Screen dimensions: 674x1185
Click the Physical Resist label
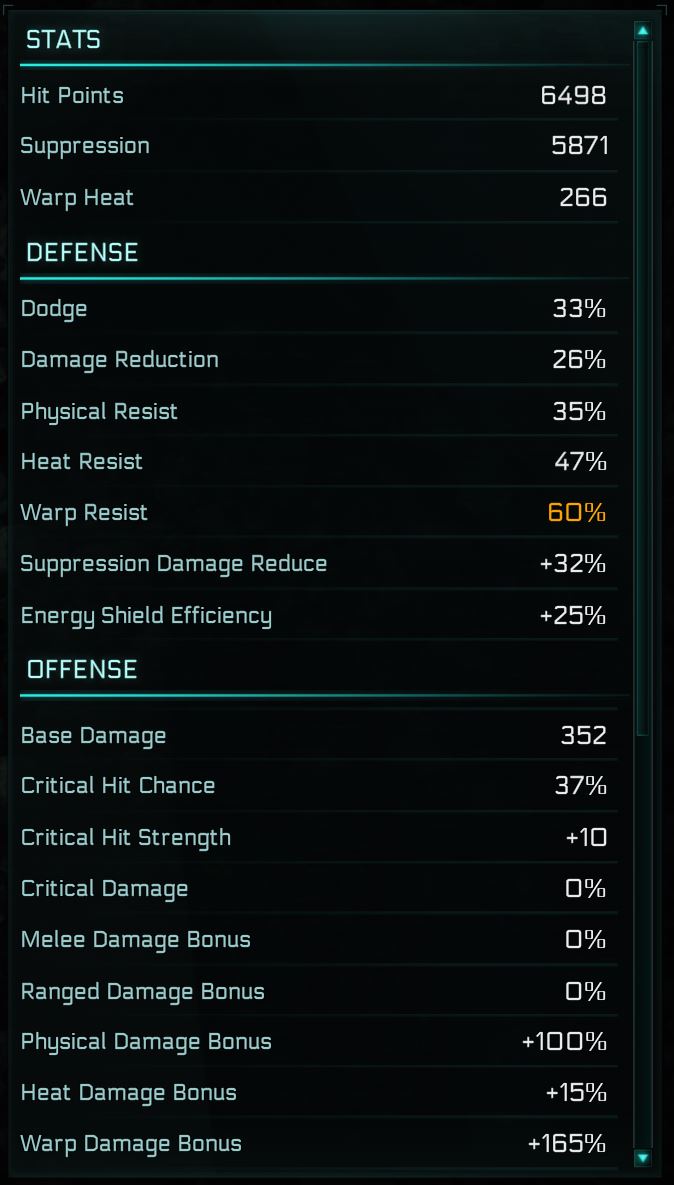tap(99, 411)
